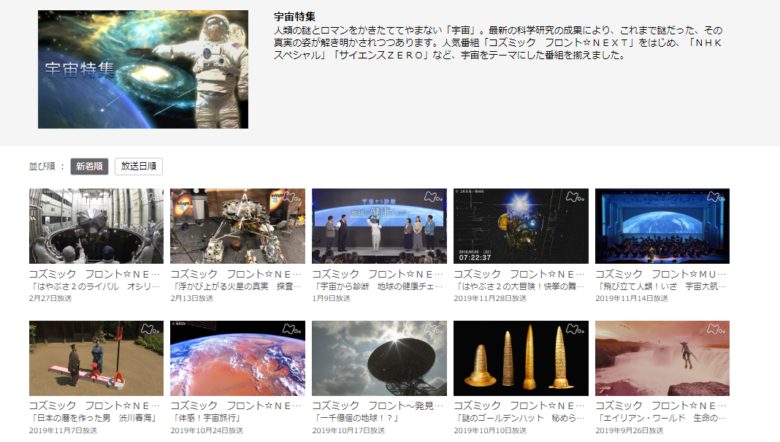
Task: Click the 「浮かび上がる火星の真実 探査…」 subtitle
Action: tap(236, 286)
